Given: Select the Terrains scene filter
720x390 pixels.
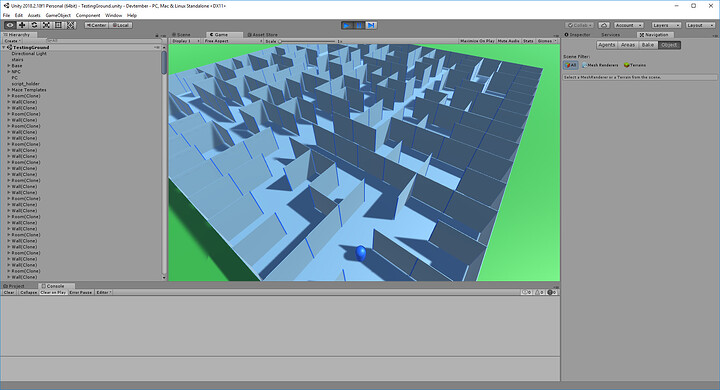Looking at the screenshot, I should coord(635,65).
